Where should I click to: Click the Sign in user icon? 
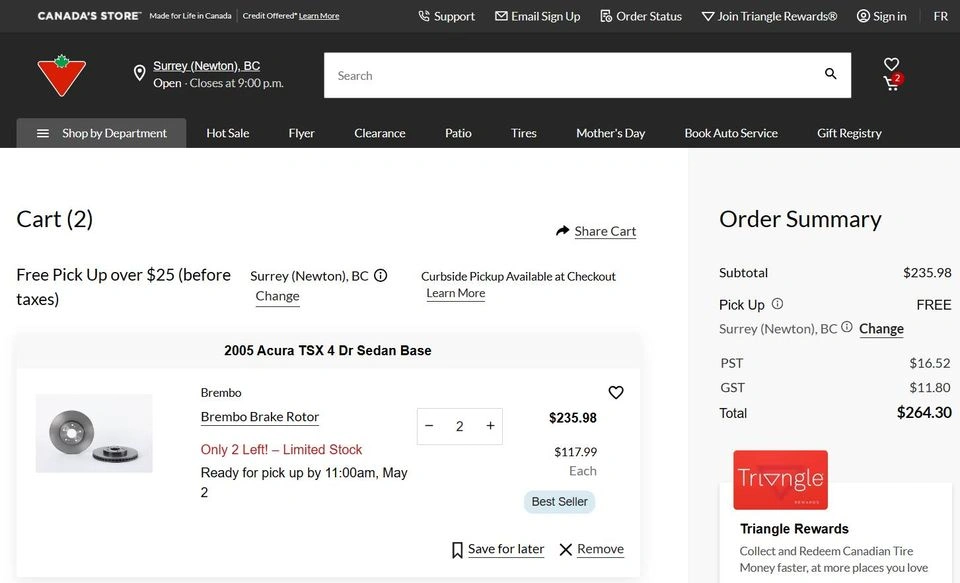[x=863, y=16]
